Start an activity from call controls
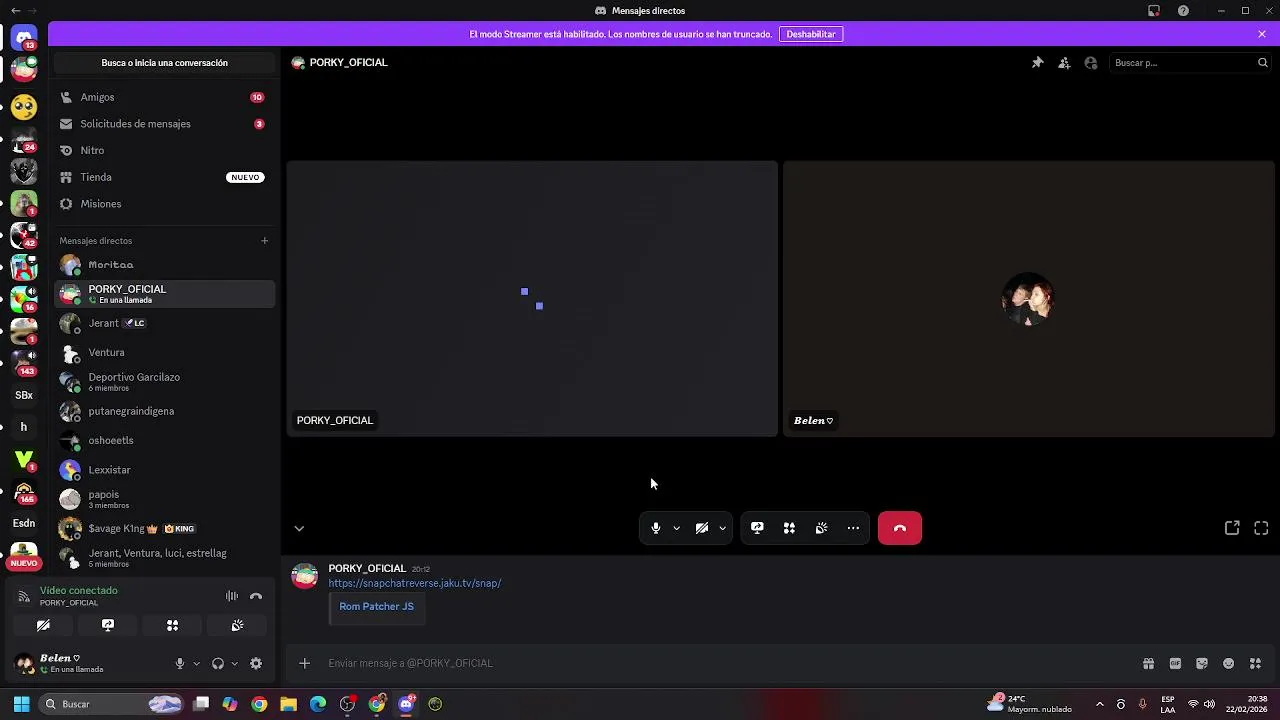Viewport: 1280px width, 720px height. coord(789,528)
